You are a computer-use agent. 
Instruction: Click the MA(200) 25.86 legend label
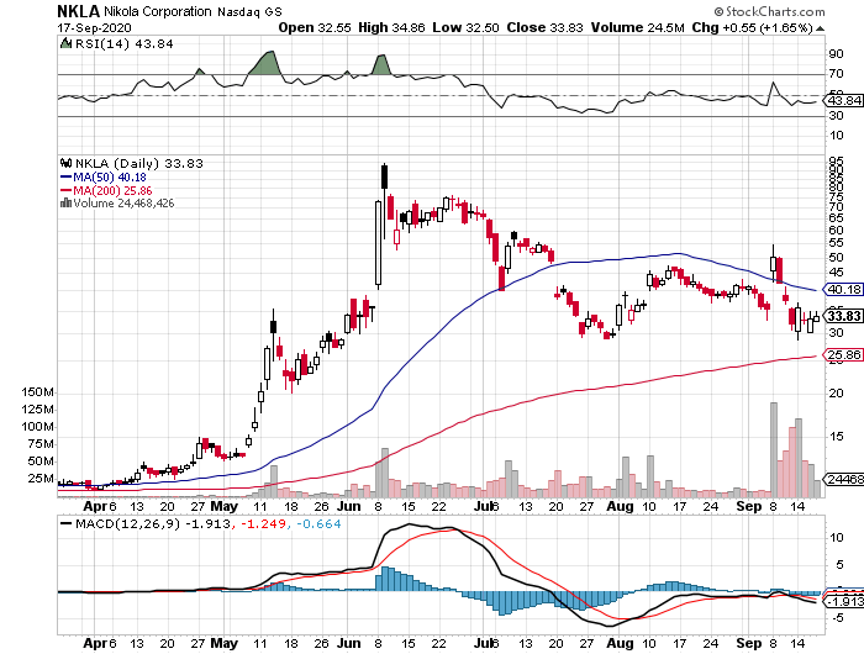(112, 191)
